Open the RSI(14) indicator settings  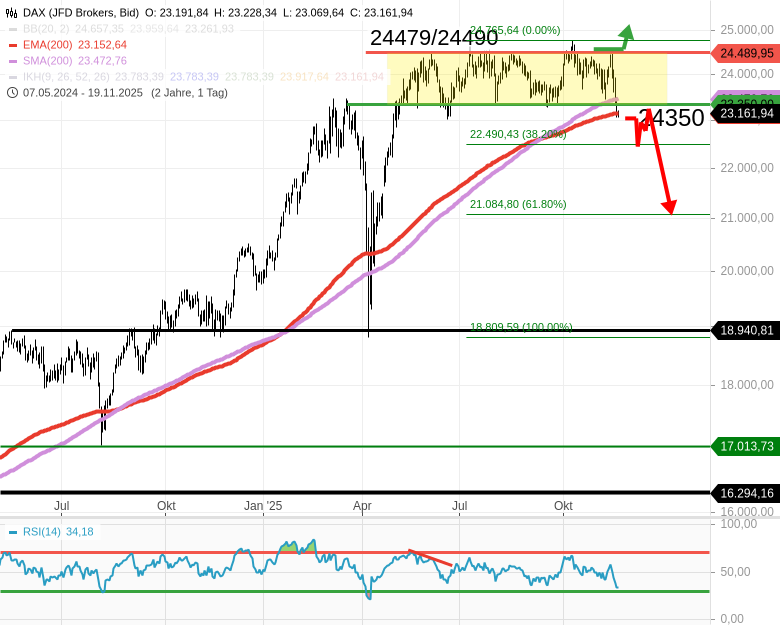coord(42,532)
